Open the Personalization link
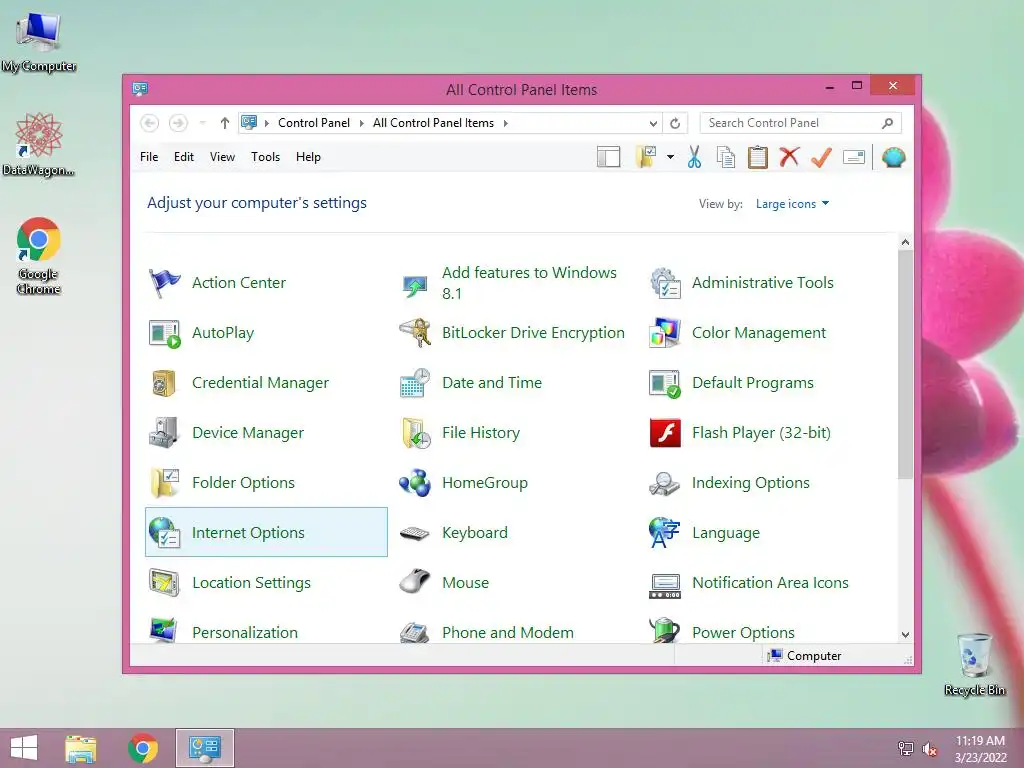Viewport: 1024px width, 768px height. coord(245,632)
